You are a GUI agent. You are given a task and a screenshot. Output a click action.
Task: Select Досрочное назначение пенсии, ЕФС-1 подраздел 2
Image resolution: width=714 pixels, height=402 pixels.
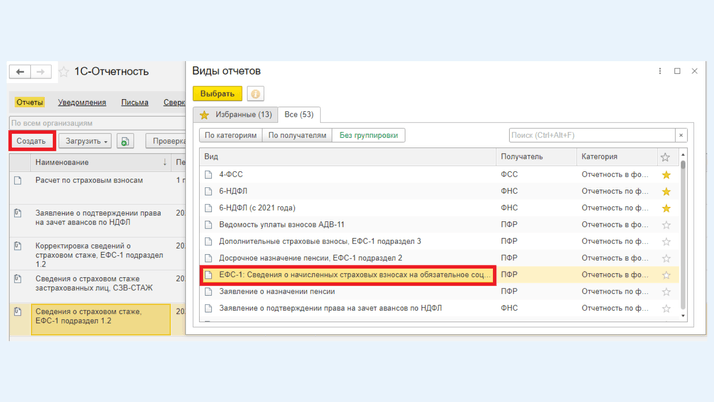pos(311,258)
